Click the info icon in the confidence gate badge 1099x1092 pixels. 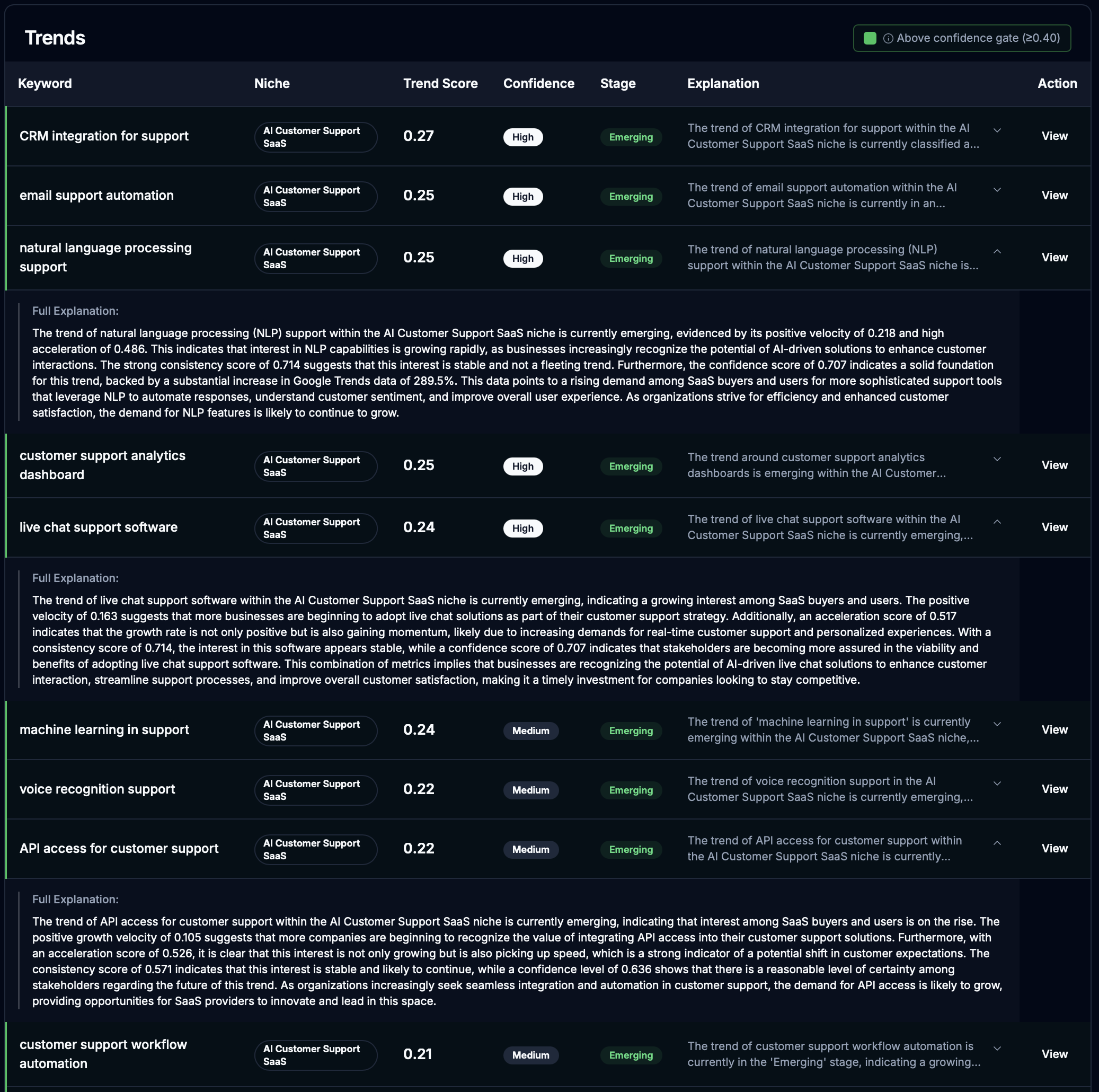pos(888,38)
